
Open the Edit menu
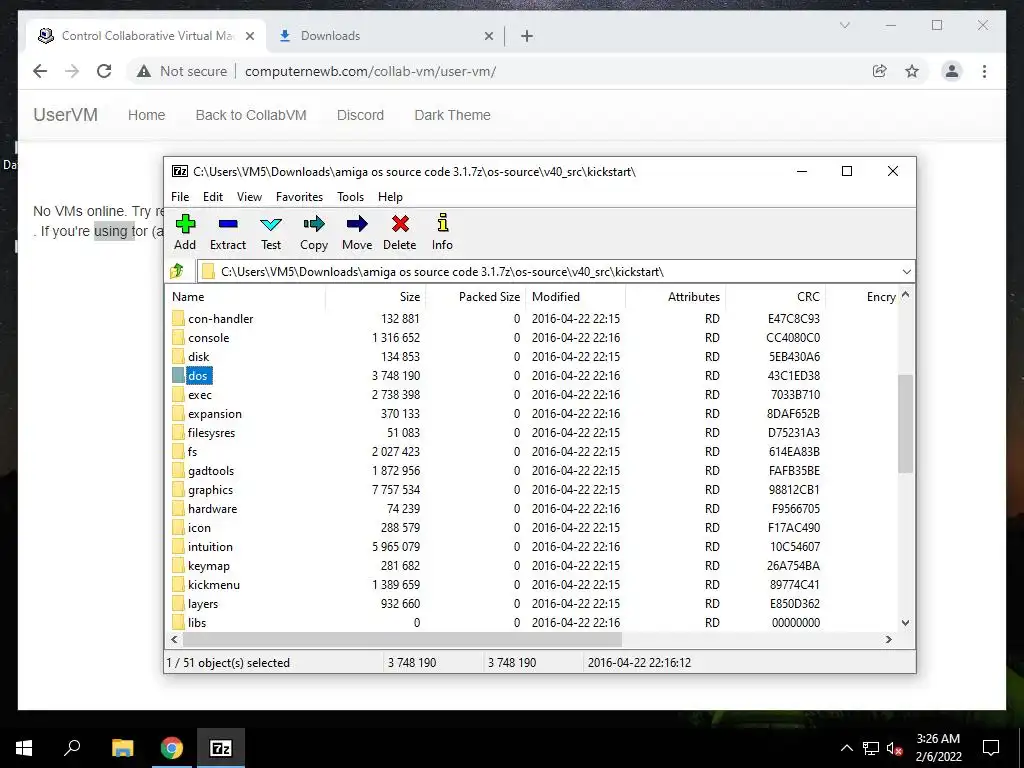(x=213, y=197)
